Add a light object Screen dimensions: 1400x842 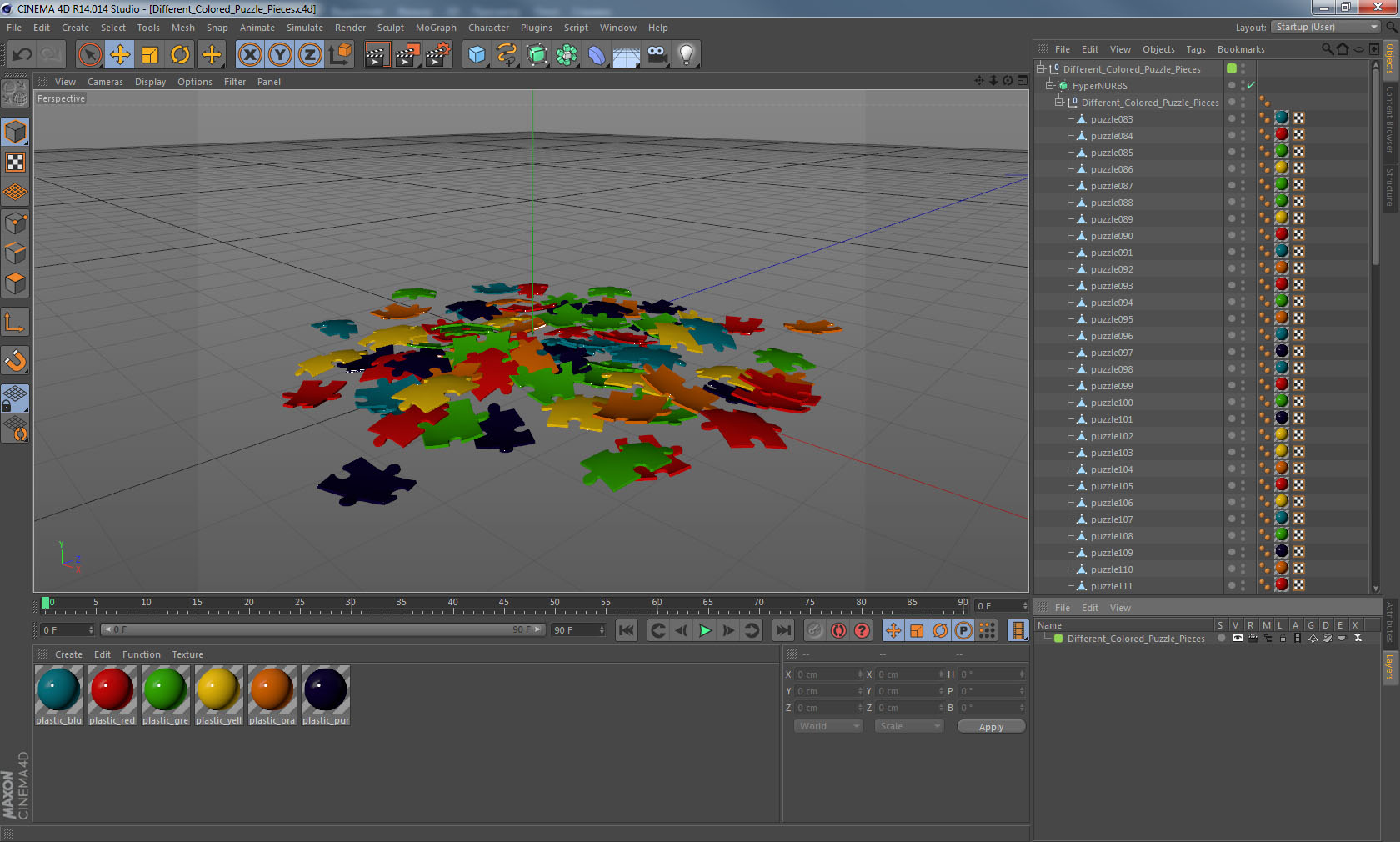pos(687,55)
